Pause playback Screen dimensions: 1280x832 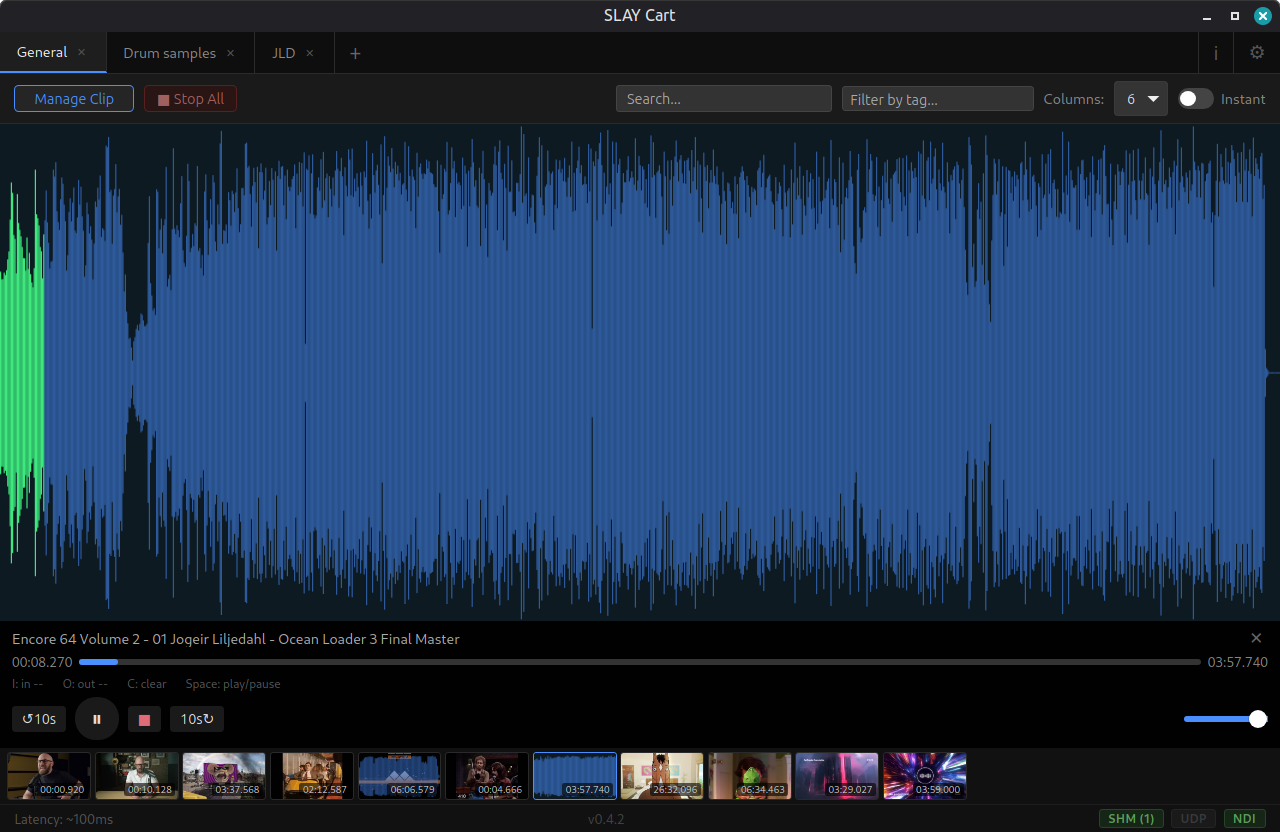click(97, 719)
